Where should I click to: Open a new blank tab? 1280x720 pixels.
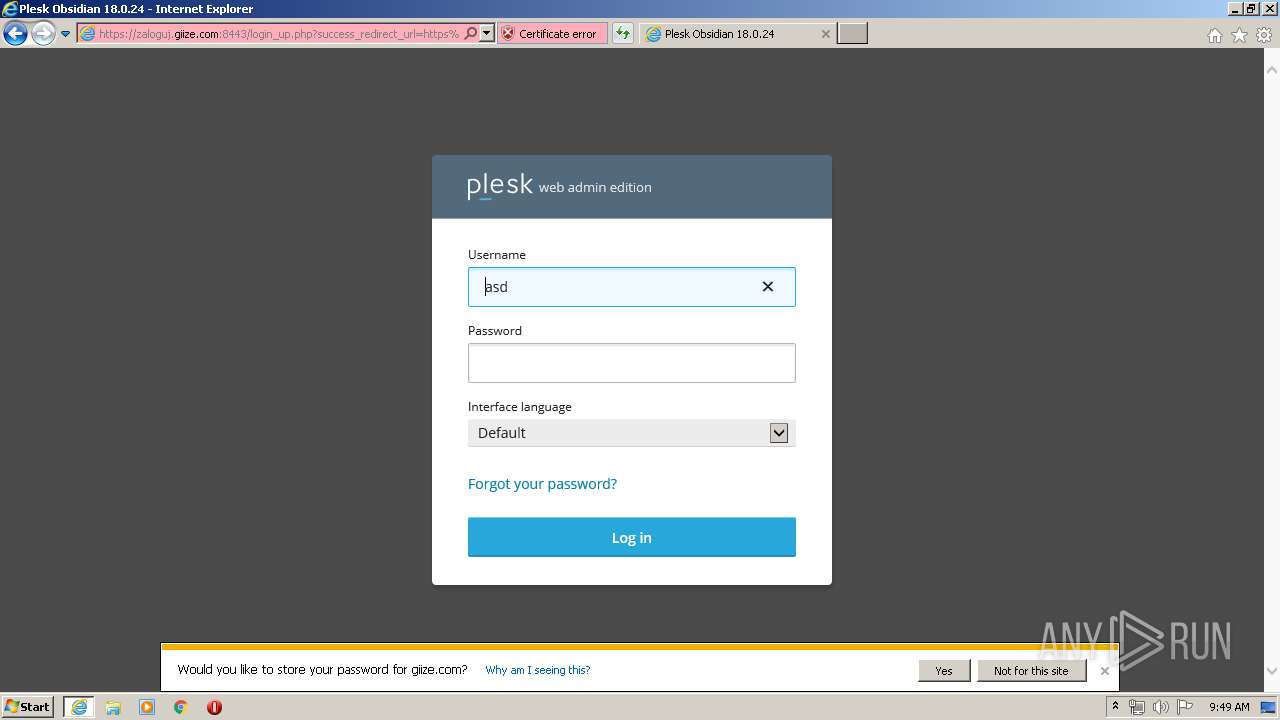click(852, 34)
